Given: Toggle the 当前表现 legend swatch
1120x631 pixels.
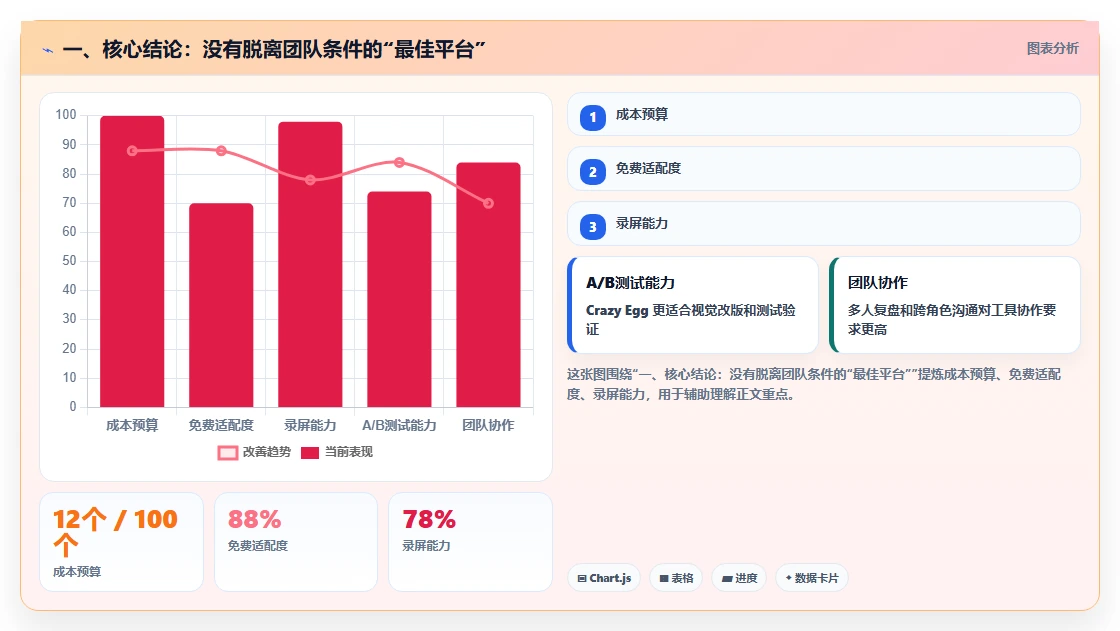Looking at the screenshot, I should coord(309,452).
